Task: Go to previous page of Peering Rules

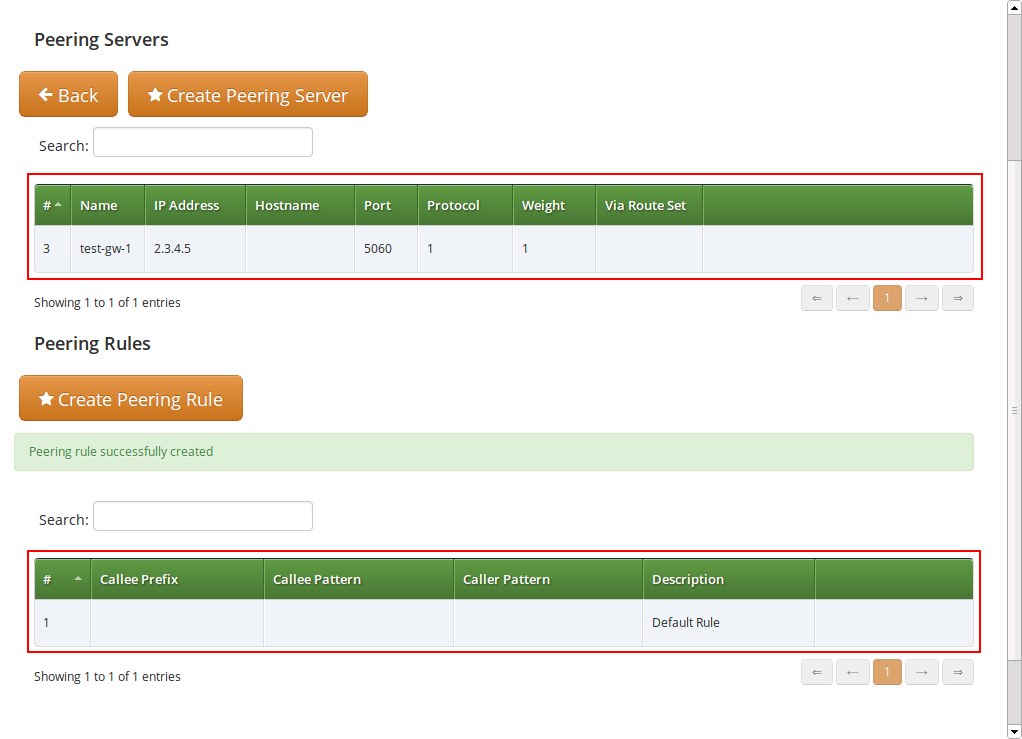Action: click(853, 673)
